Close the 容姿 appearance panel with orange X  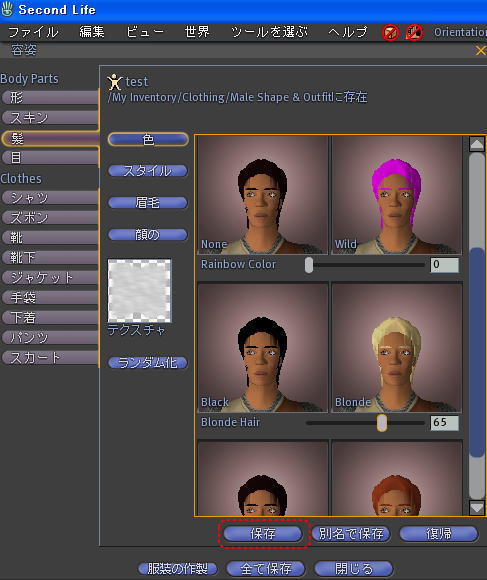click(x=480, y=50)
